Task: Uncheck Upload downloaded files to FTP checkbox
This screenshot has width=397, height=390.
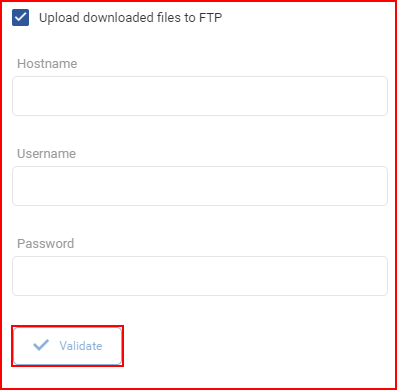Action: click(20, 17)
